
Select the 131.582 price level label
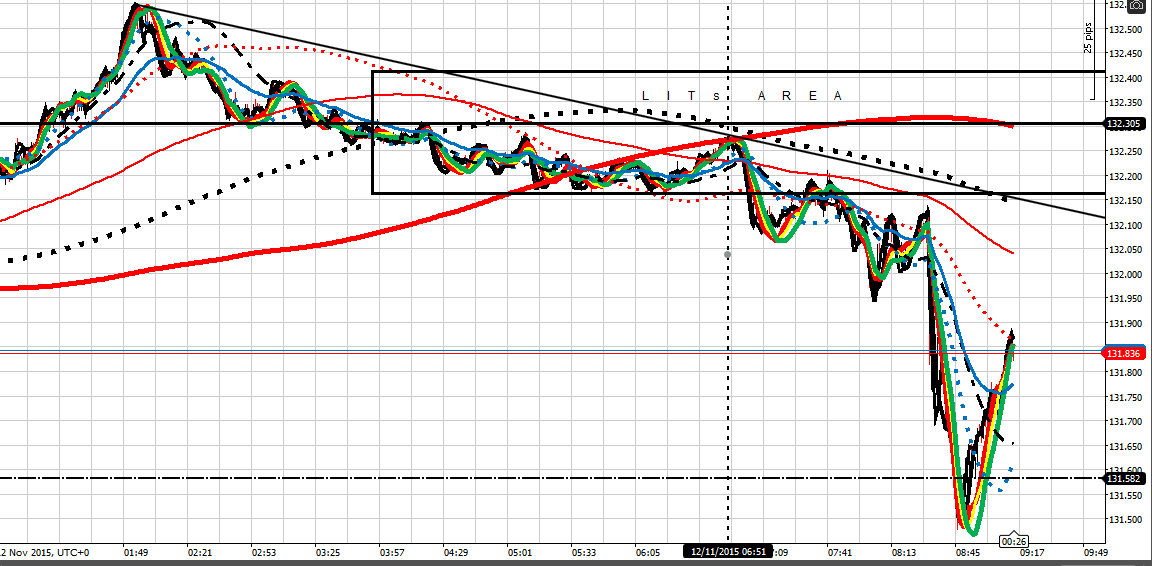click(x=1127, y=479)
